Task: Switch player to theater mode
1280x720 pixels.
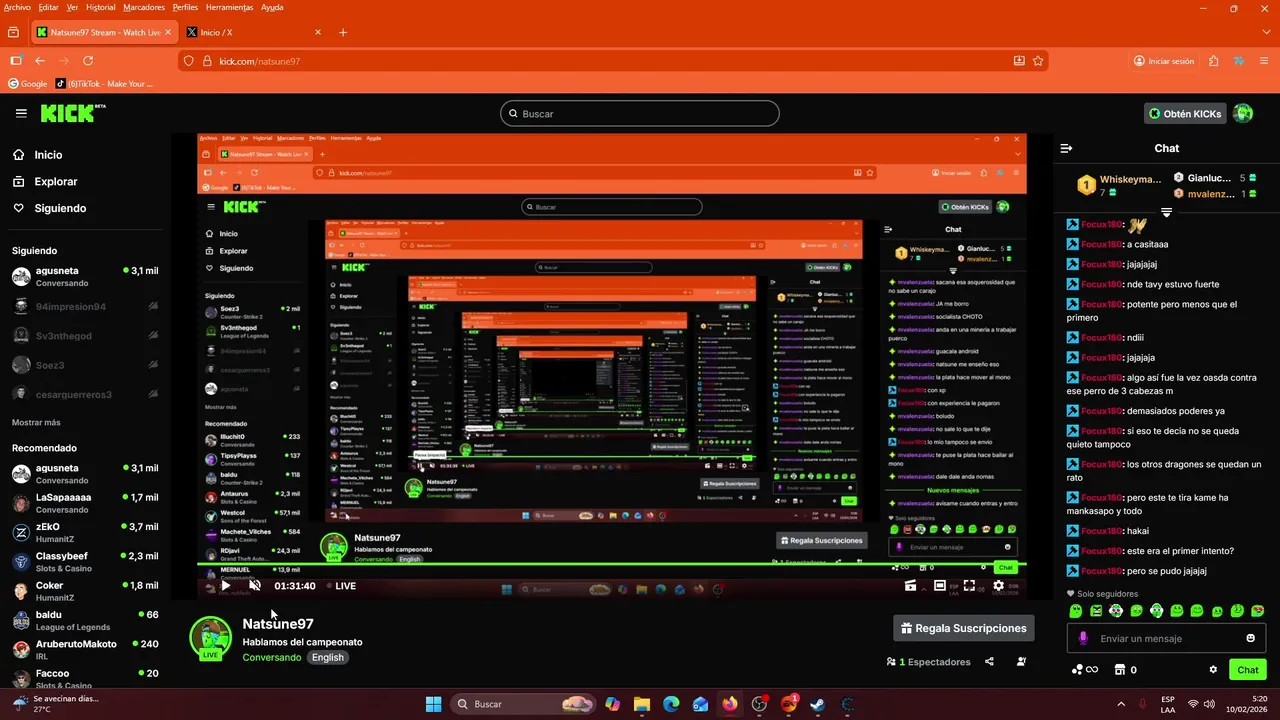Action: tap(940, 586)
